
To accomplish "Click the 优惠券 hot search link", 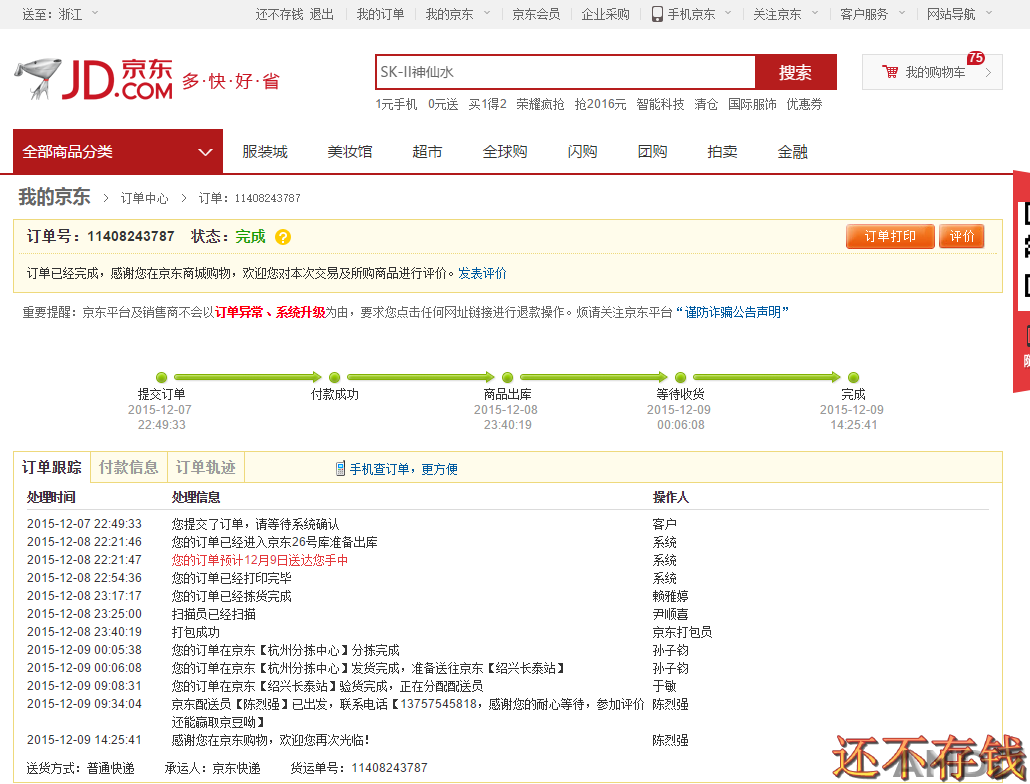I will (805, 104).
